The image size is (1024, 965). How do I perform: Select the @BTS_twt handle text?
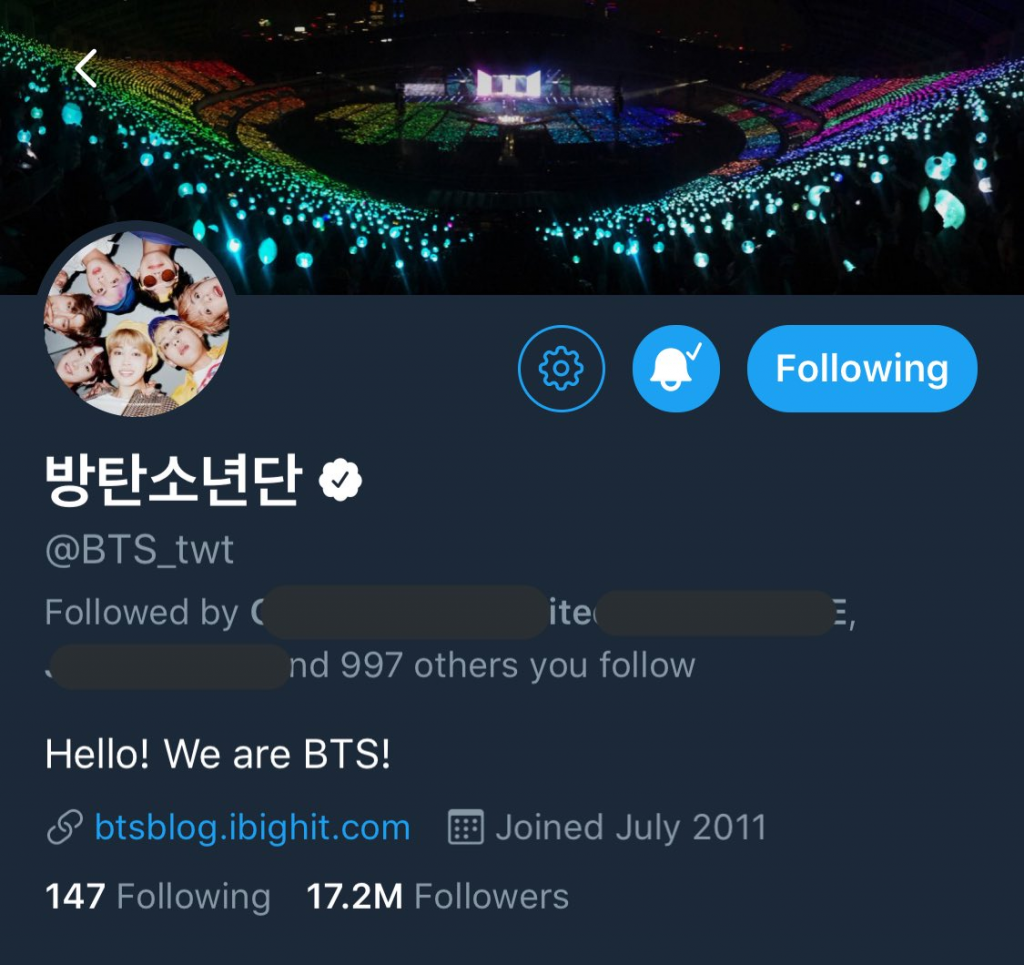pos(139,550)
